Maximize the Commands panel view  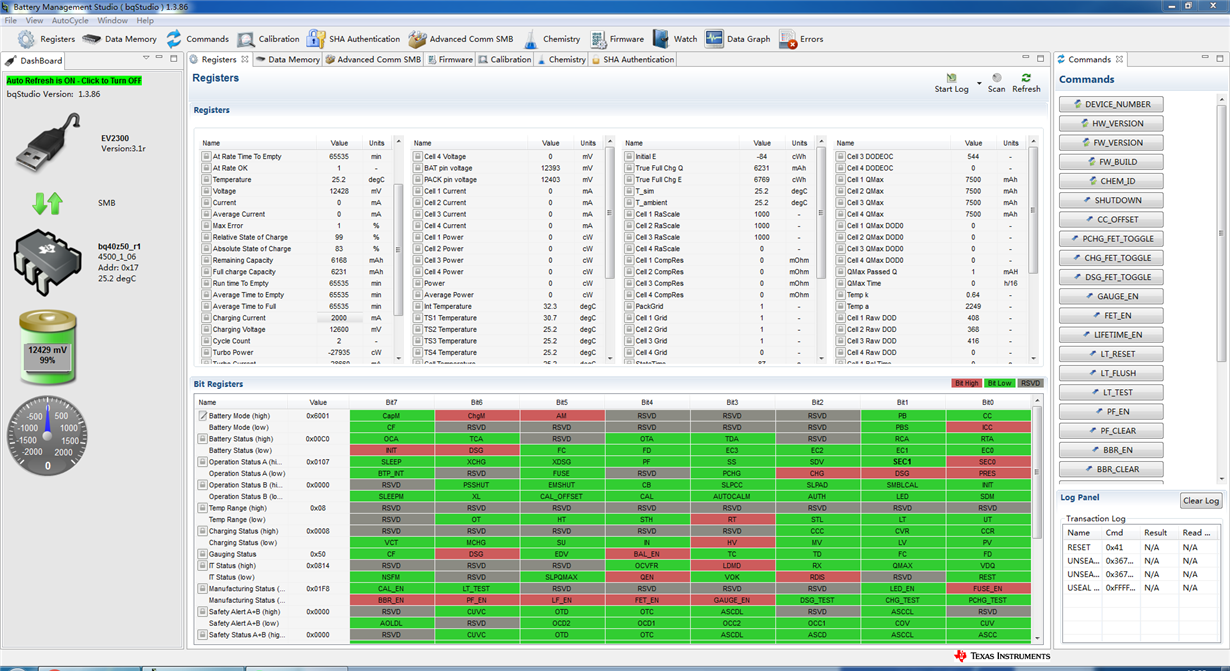coord(1219,59)
